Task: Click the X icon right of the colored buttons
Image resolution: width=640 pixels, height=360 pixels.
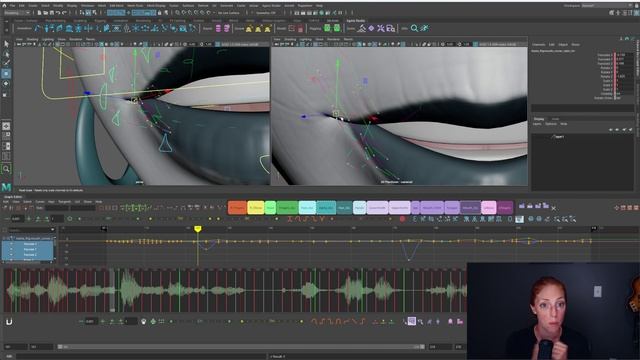Action: [553, 208]
